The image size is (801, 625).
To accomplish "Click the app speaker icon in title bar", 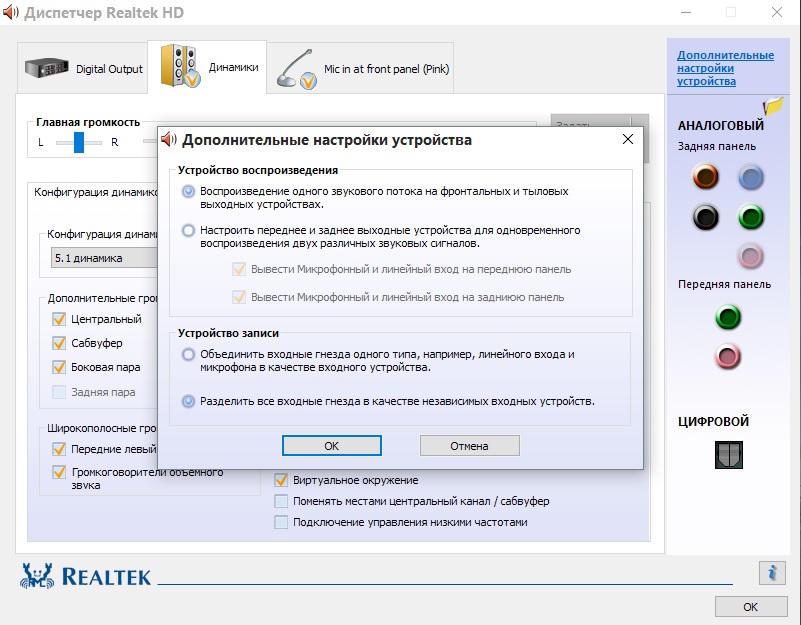I will tap(11, 12).
